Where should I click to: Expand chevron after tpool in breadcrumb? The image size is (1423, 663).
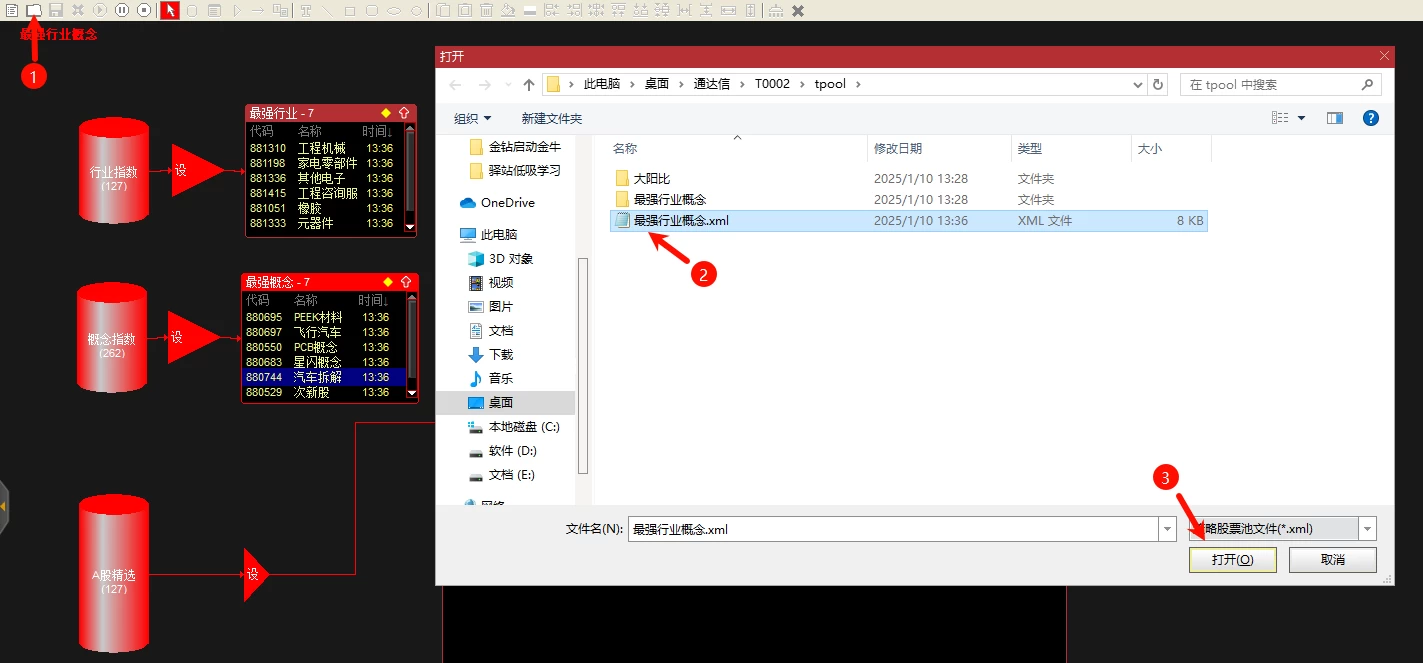pyautogui.click(x=857, y=84)
